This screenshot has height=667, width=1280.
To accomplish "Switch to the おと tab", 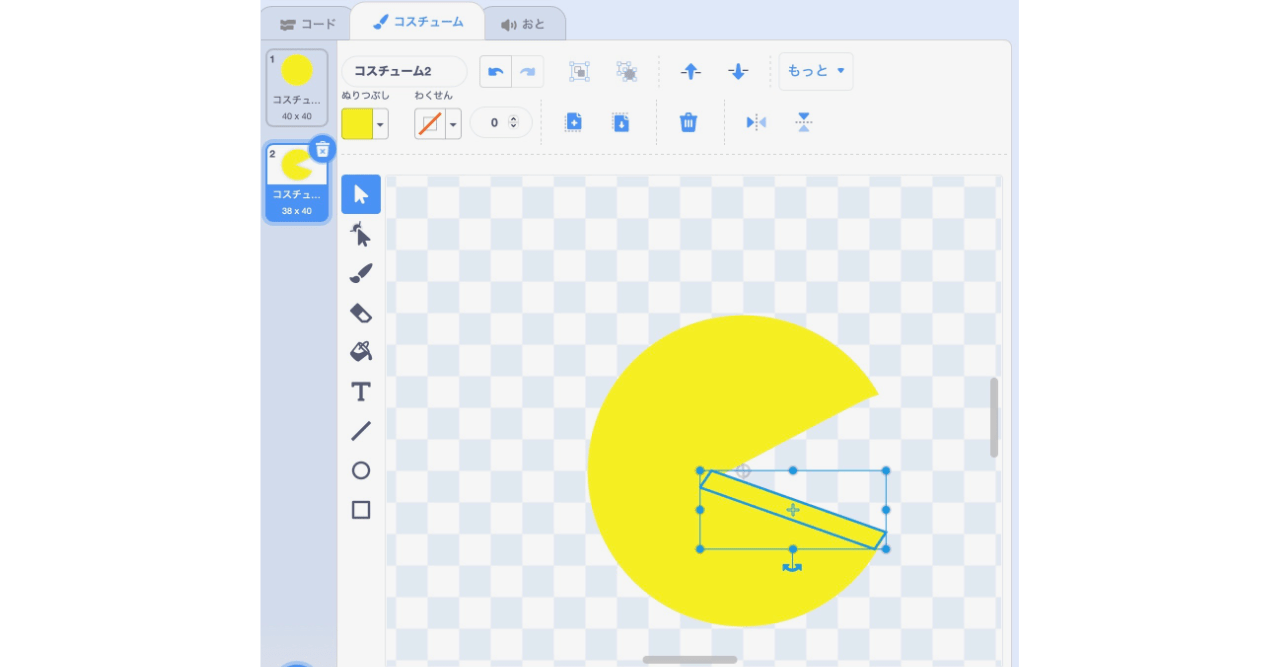I will point(524,24).
